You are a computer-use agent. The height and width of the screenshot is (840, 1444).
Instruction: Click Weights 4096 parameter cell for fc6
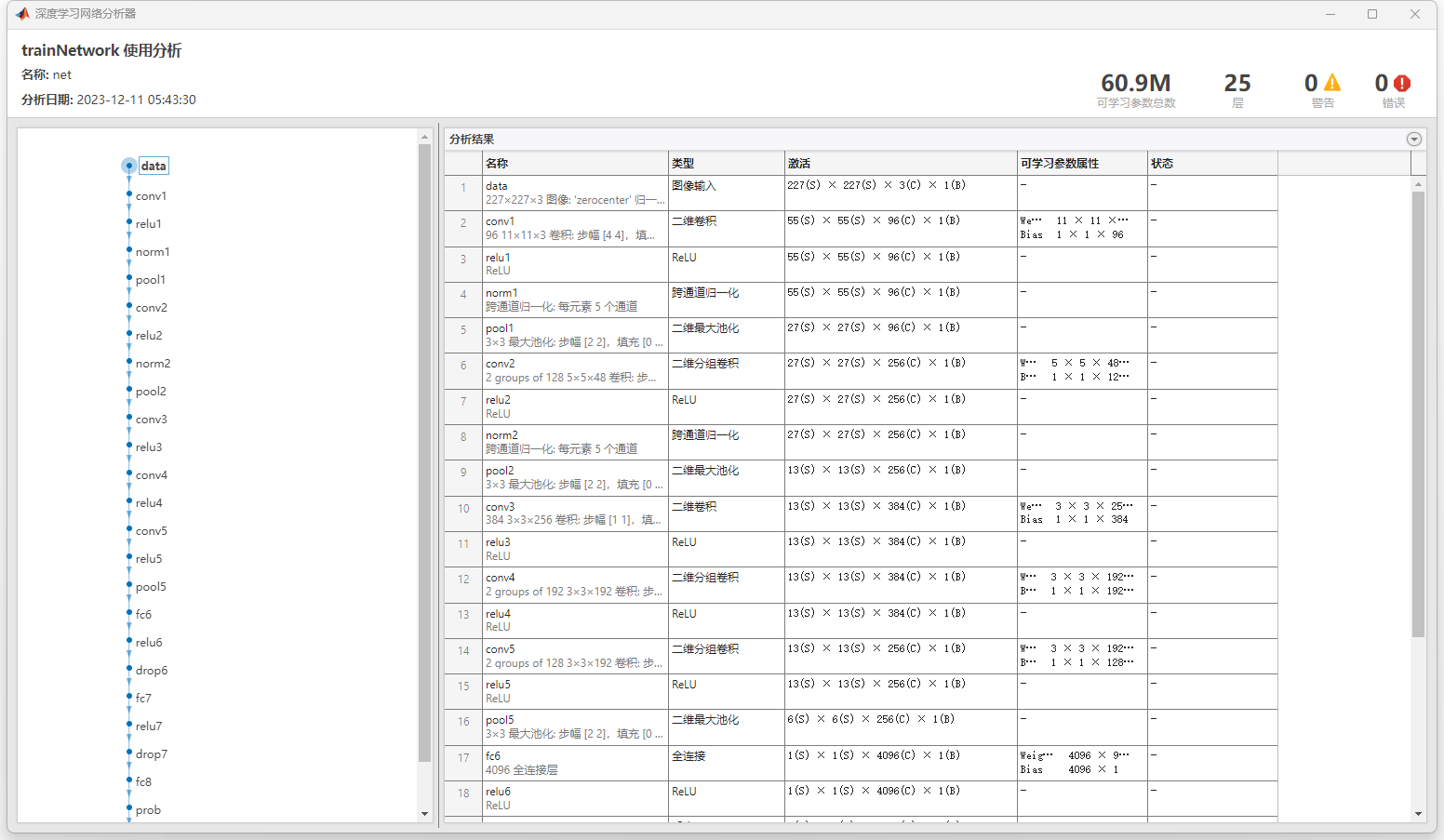[x=1082, y=763]
